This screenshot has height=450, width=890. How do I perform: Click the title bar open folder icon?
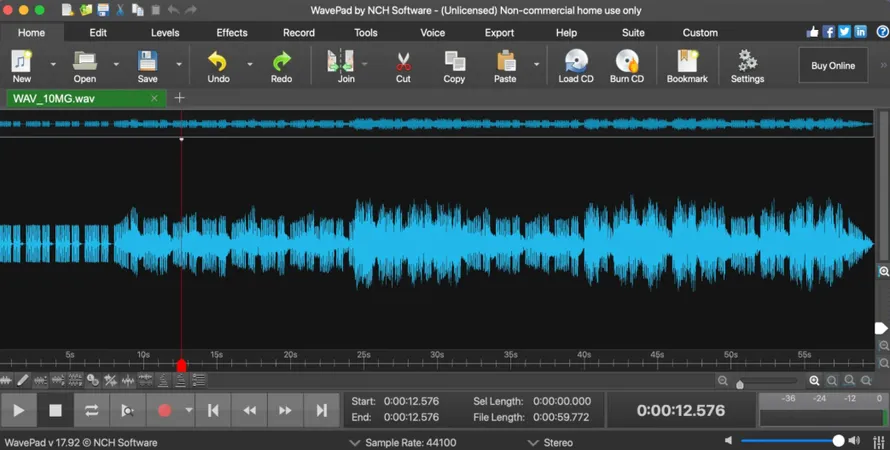86,10
